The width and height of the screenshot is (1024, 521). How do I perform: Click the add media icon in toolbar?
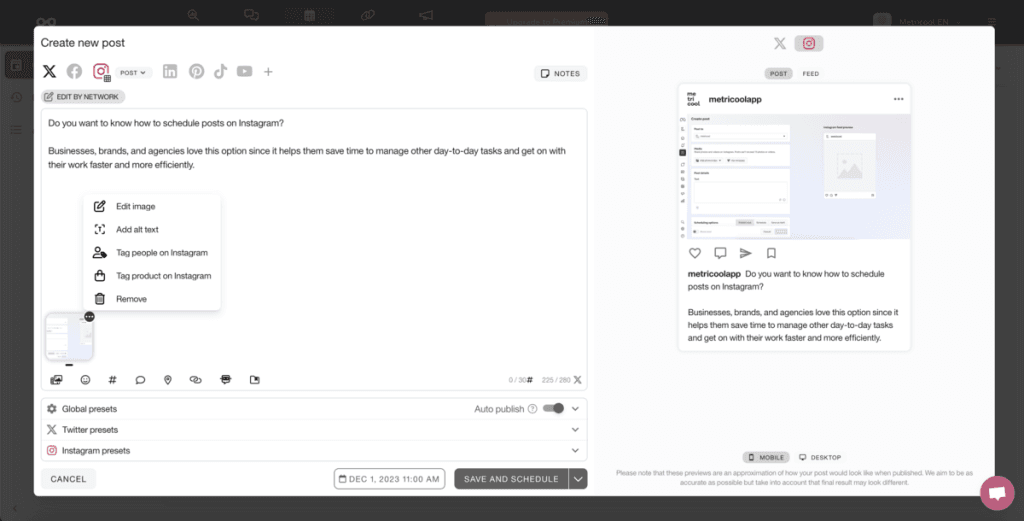[57, 380]
